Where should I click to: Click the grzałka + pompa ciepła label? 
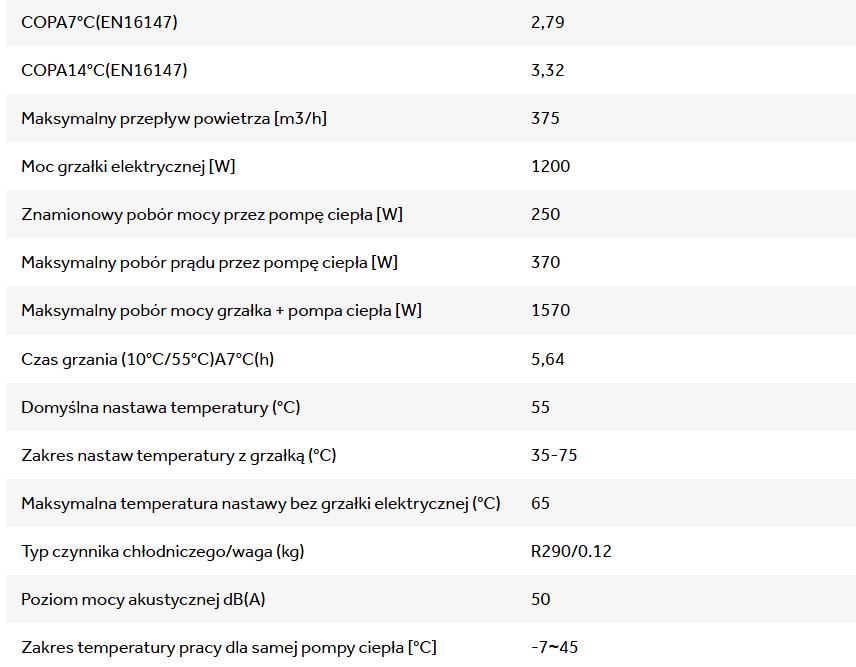tap(221, 310)
